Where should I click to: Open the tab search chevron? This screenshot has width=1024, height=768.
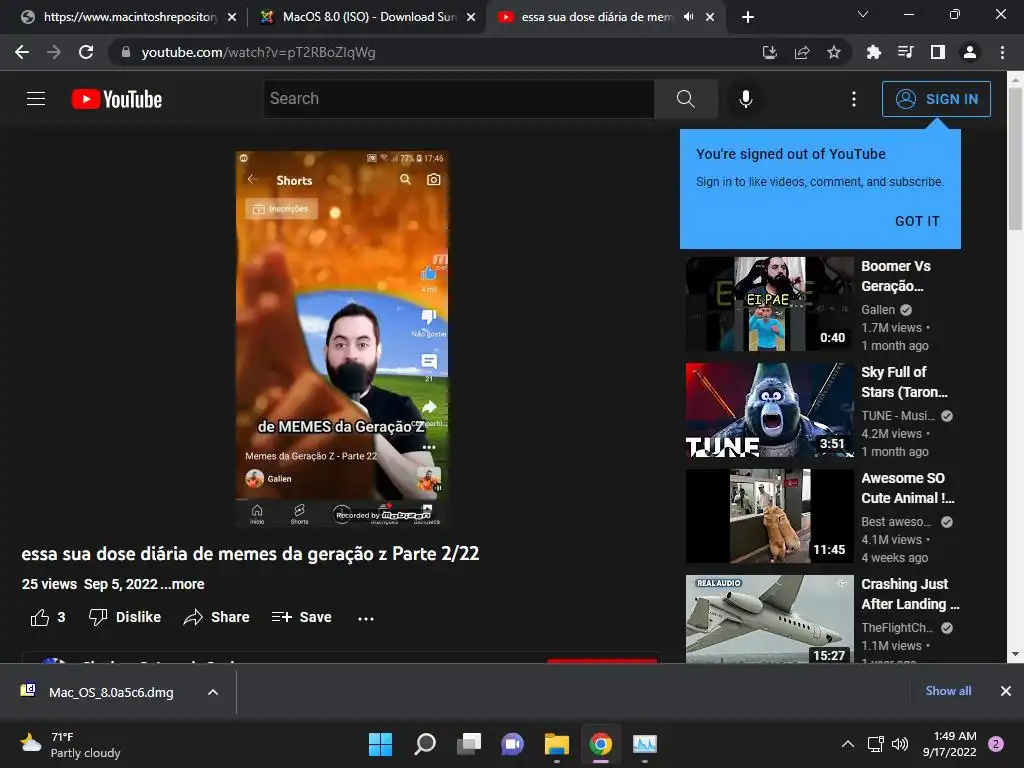coord(863,14)
